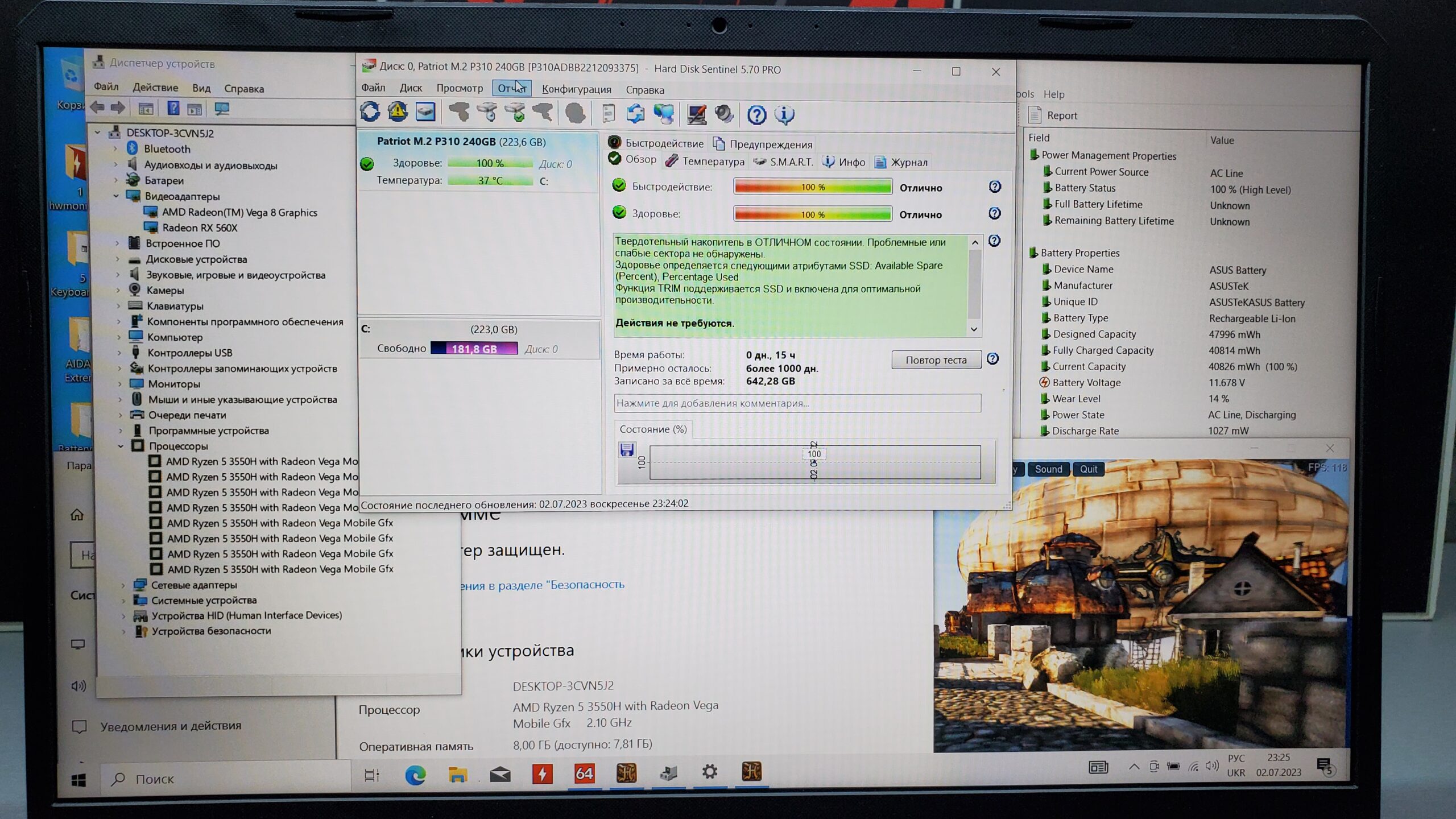Click the networked computers toolbar icon

tap(664, 114)
